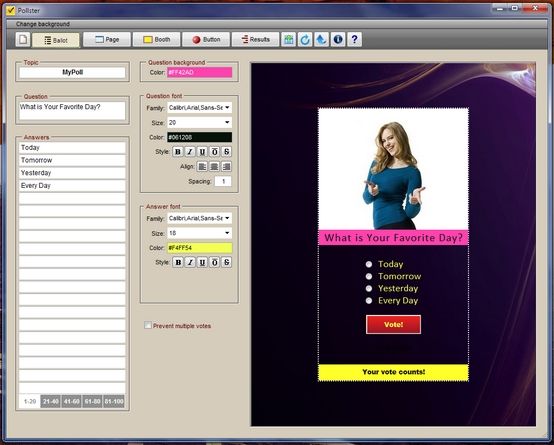Open the Answer font Family dropdown
Viewport: 554px width, 445px height.
[199, 218]
